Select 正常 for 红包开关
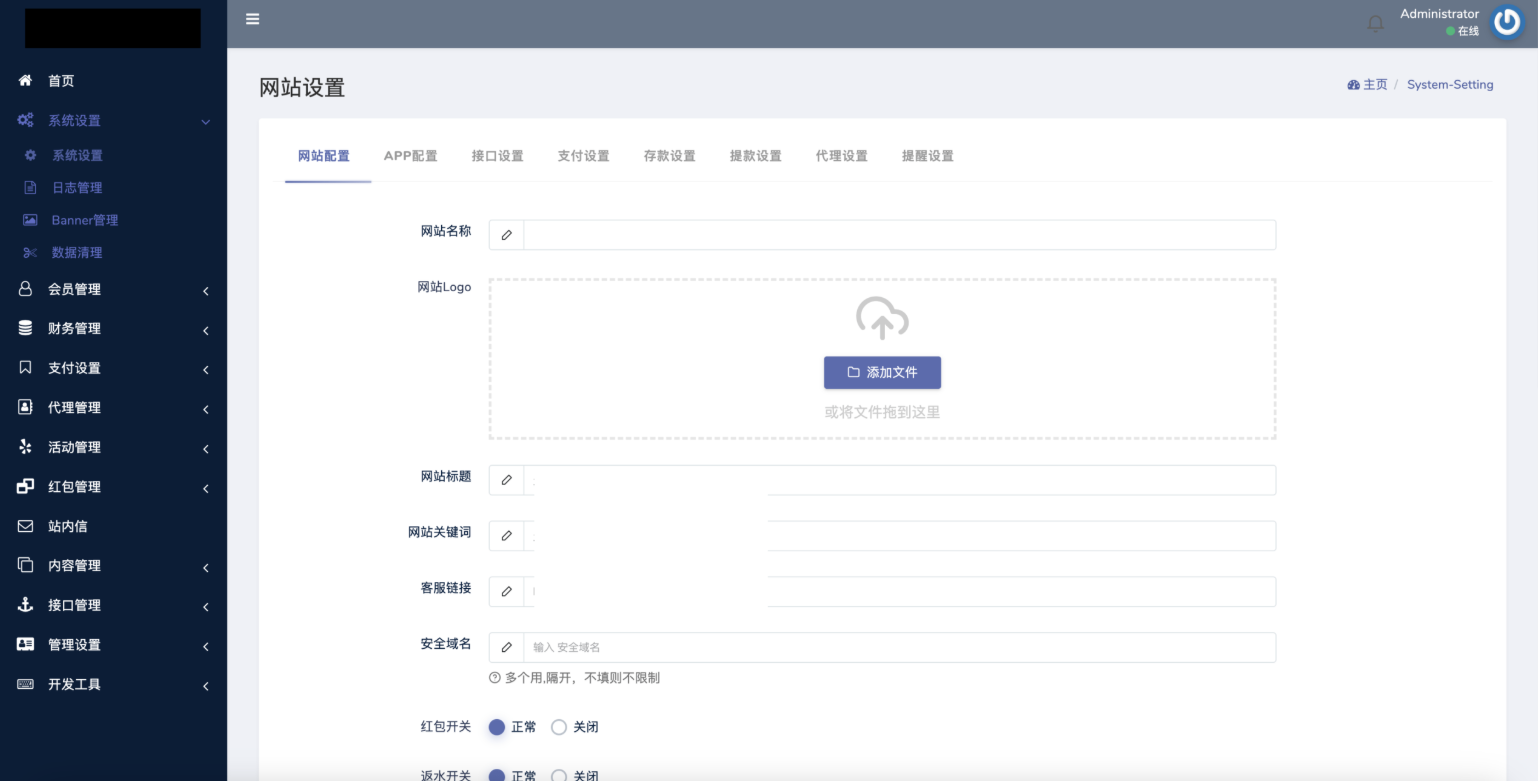This screenshot has height=781, width=1538. pyautogui.click(x=497, y=727)
